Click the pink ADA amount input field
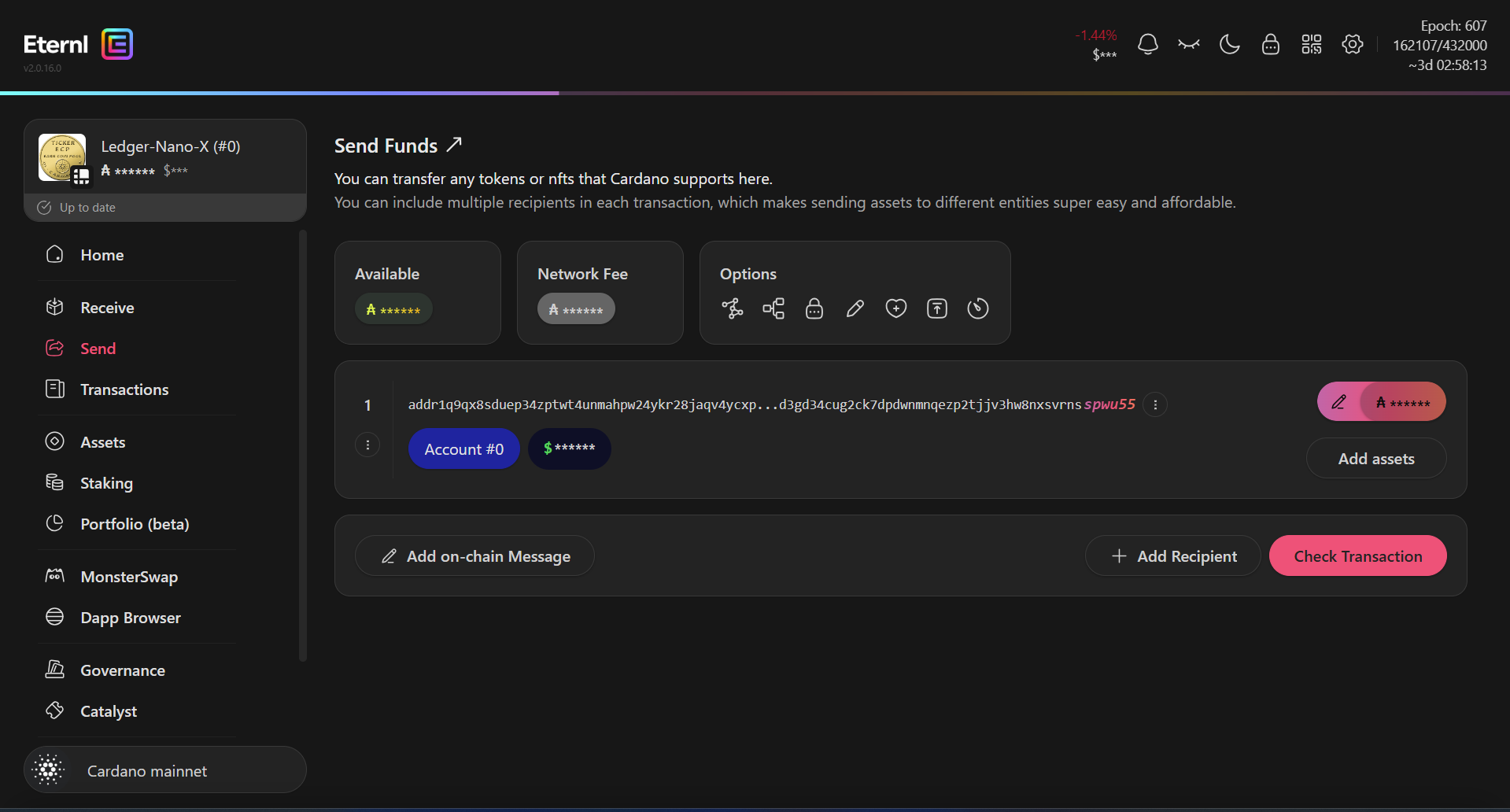 1402,402
